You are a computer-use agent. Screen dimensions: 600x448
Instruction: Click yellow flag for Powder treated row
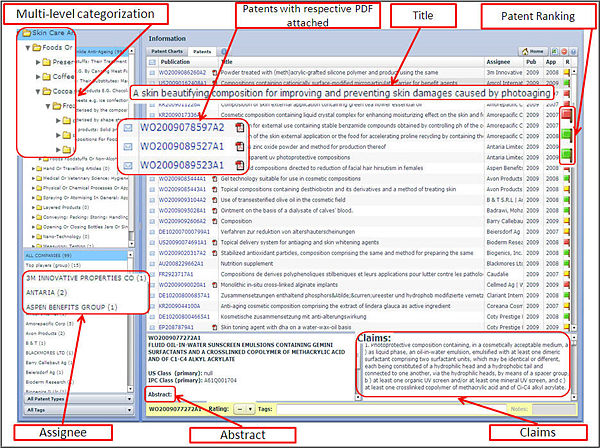[567, 72]
